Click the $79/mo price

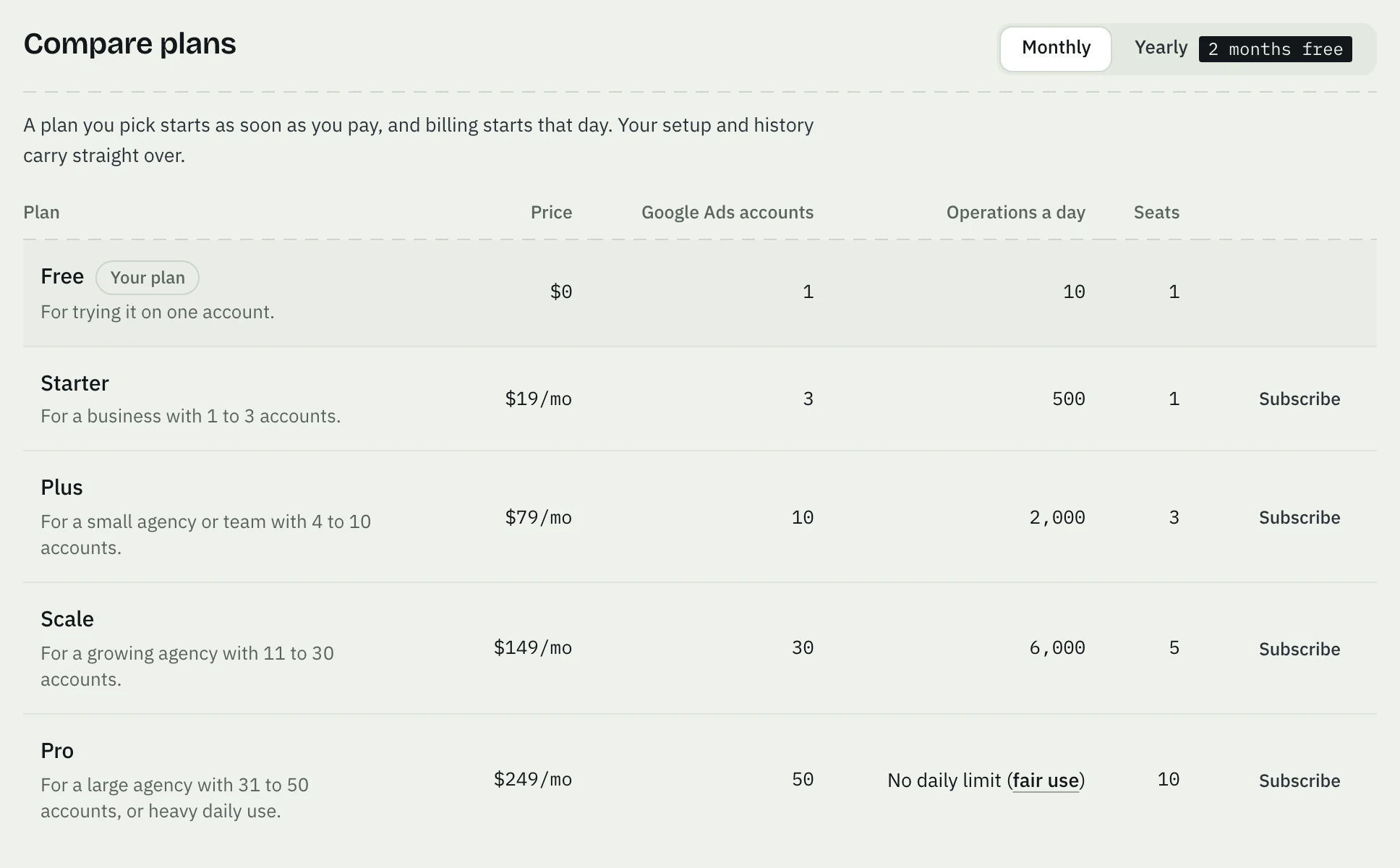tap(538, 518)
